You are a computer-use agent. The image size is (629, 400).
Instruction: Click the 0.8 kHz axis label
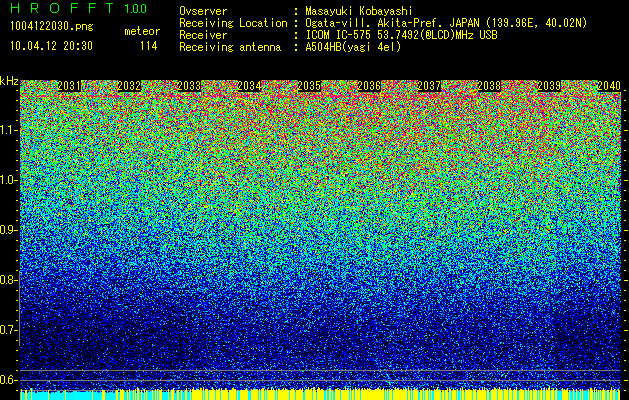click(7, 280)
